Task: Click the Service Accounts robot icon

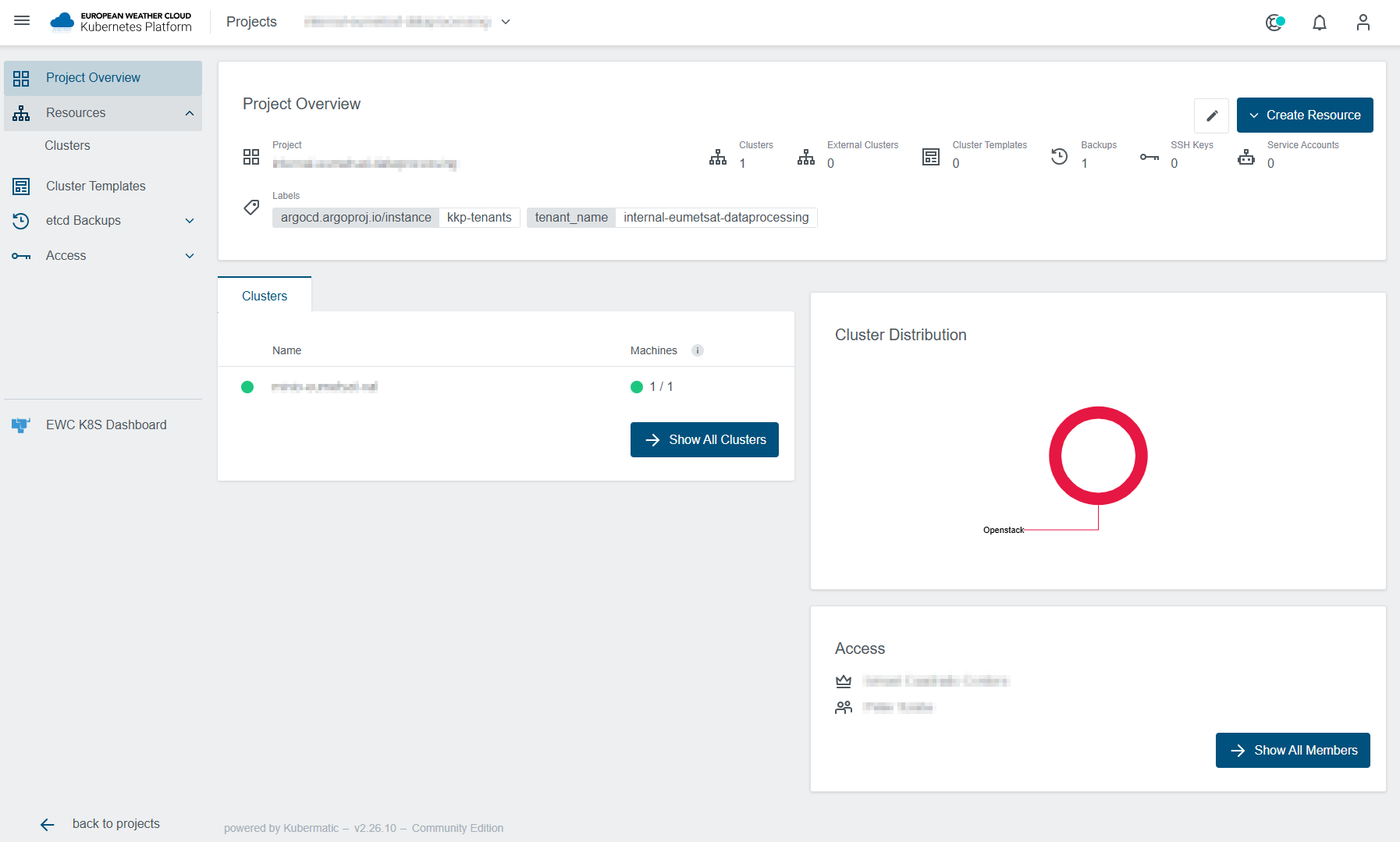Action: pyautogui.click(x=1246, y=157)
